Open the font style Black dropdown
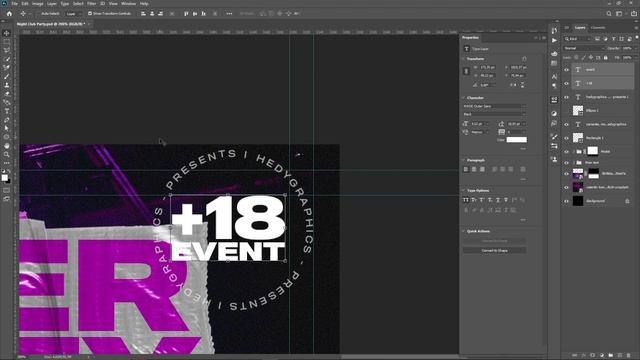This screenshot has height=360, width=640. click(x=494, y=114)
